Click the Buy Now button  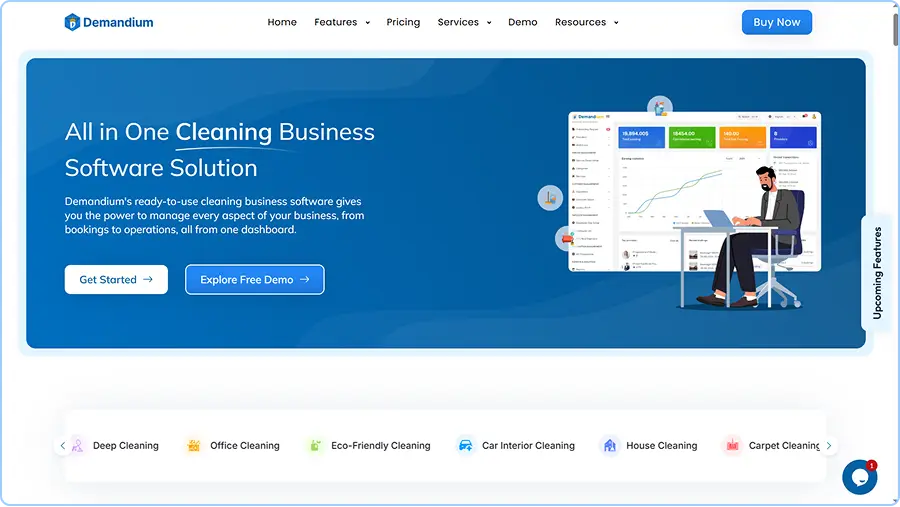(777, 22)
